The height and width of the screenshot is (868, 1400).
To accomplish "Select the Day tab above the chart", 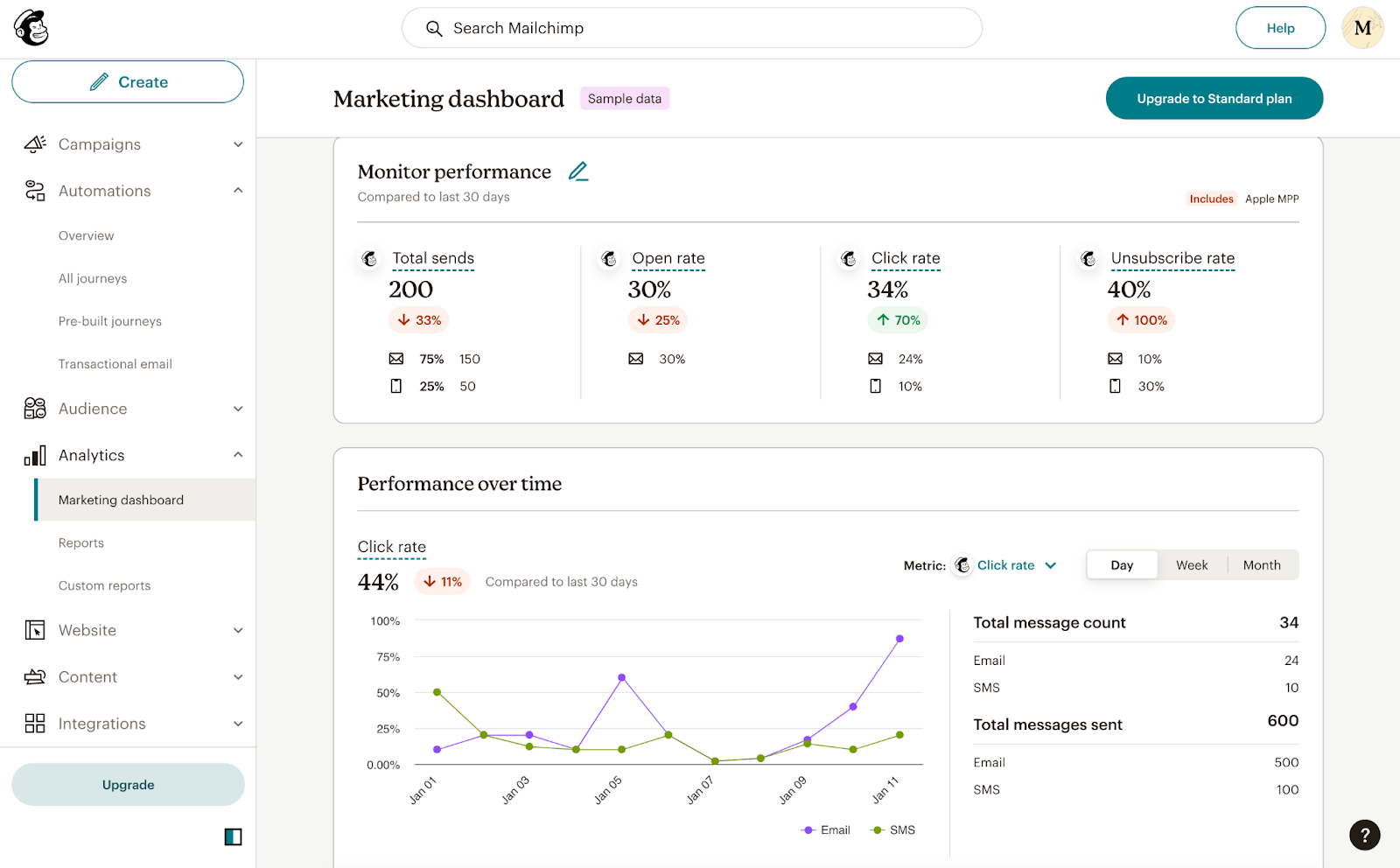I will tap(1121, 564).
